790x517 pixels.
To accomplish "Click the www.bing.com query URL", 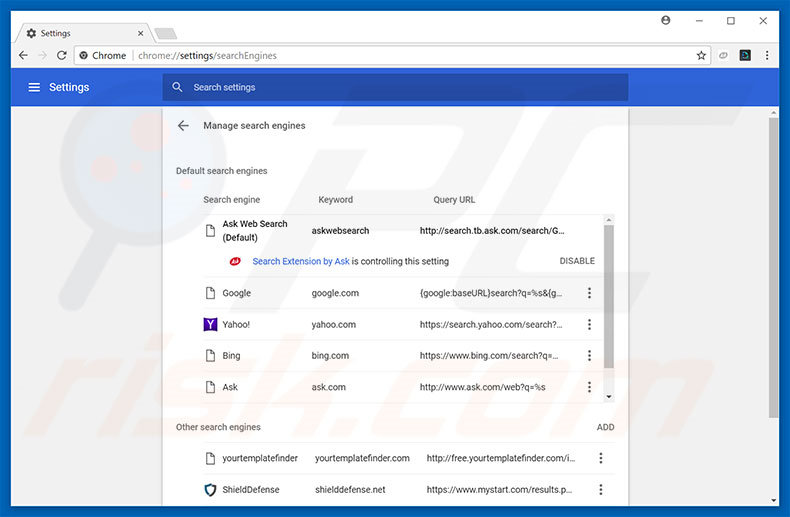I will [489, 356].
